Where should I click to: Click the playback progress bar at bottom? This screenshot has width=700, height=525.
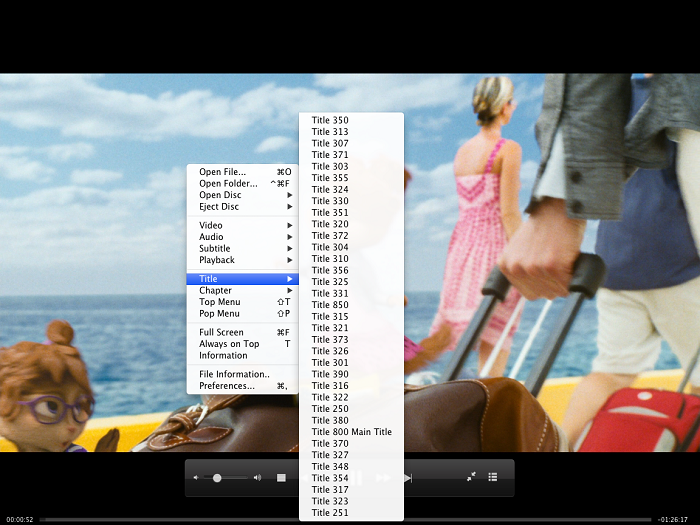(x=346, y=520)
